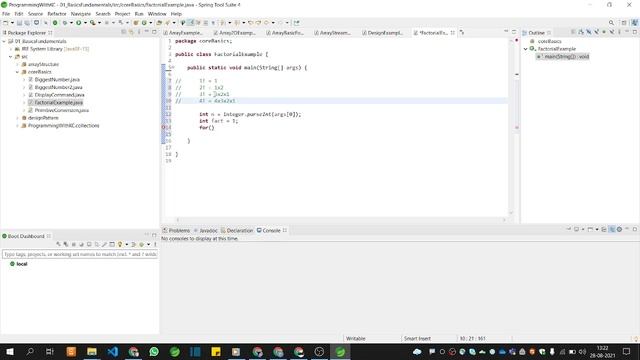Click the start icon in Boot Dashboard toolbar
Viewport: 640px width, 360px height.
click(58, 244)
